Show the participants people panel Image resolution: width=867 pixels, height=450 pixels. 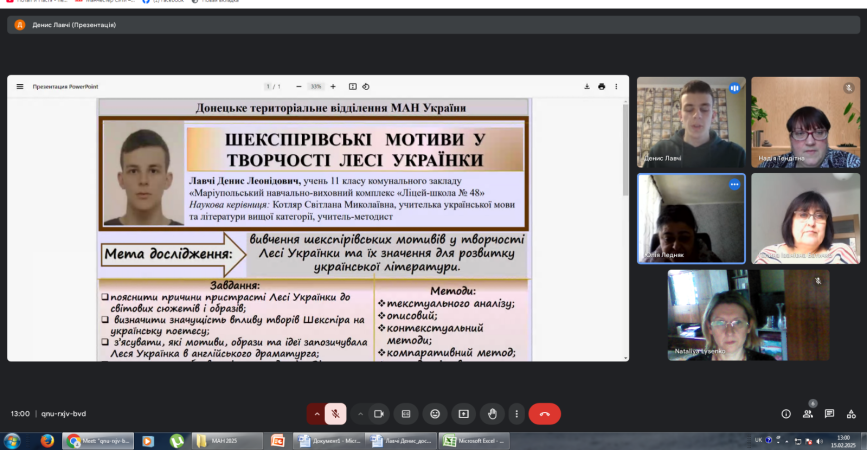pos(808,413)
